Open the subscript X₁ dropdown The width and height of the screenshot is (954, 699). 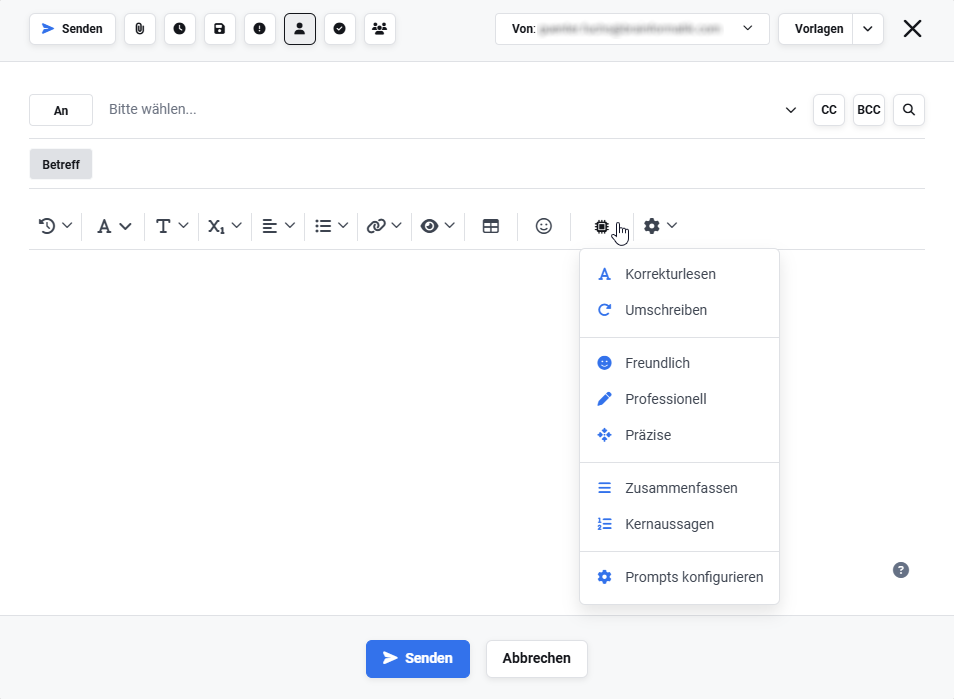pyautogui.click(x=225, y=226)
